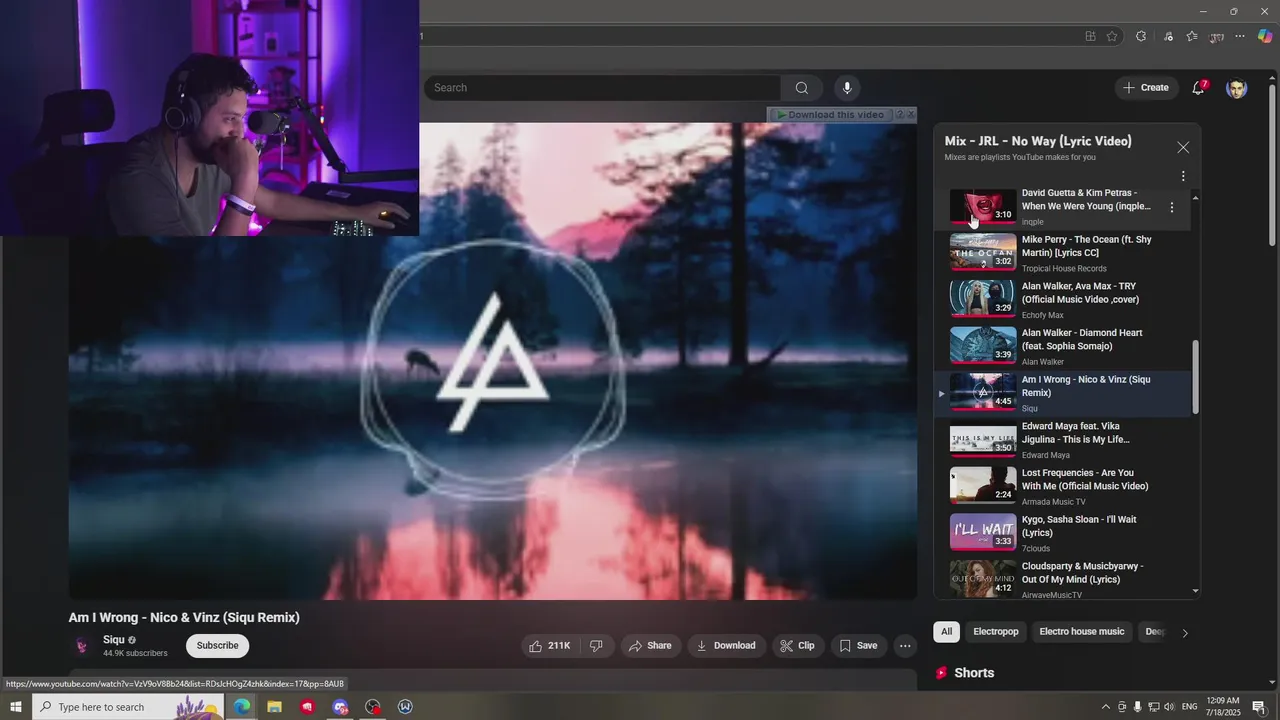This screenshot has width=1280, height=720.
Task: Open the Edge profile icon in toolbar
Action: click(x=1216, y=36)
